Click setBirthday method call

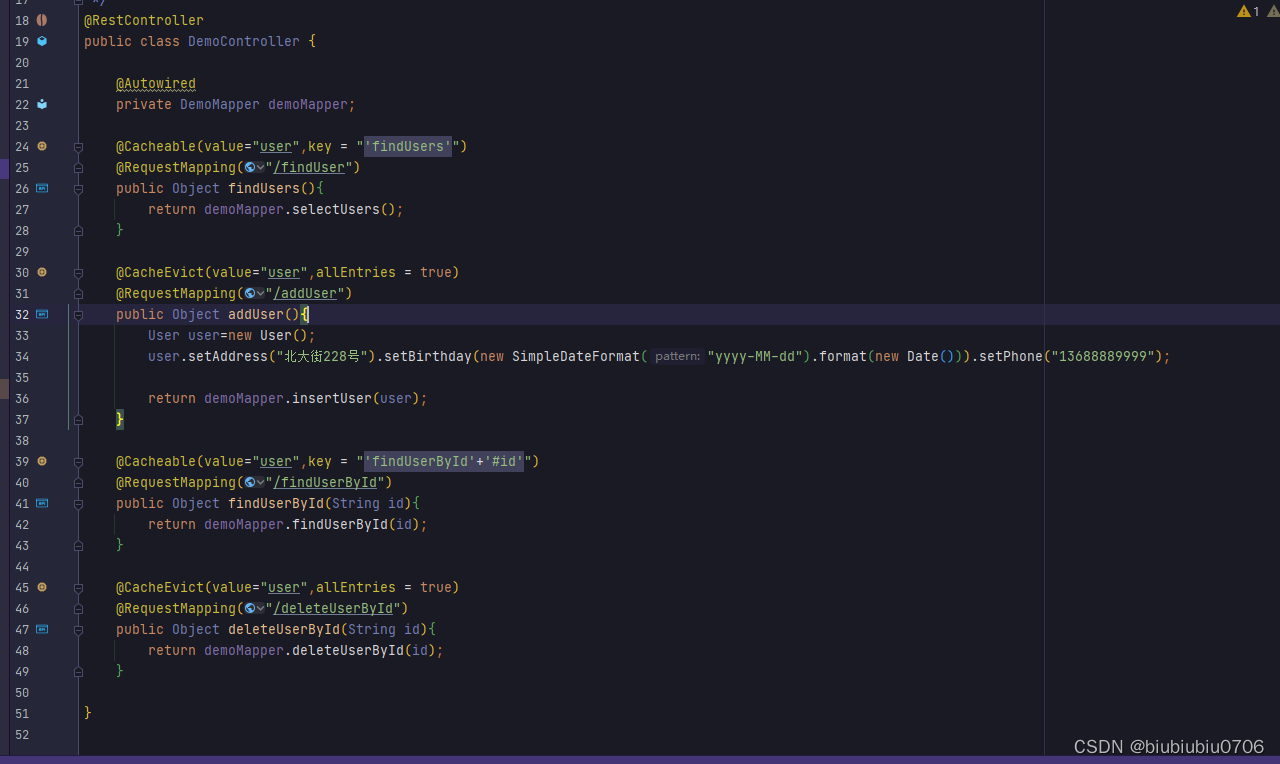pos(428,356)
